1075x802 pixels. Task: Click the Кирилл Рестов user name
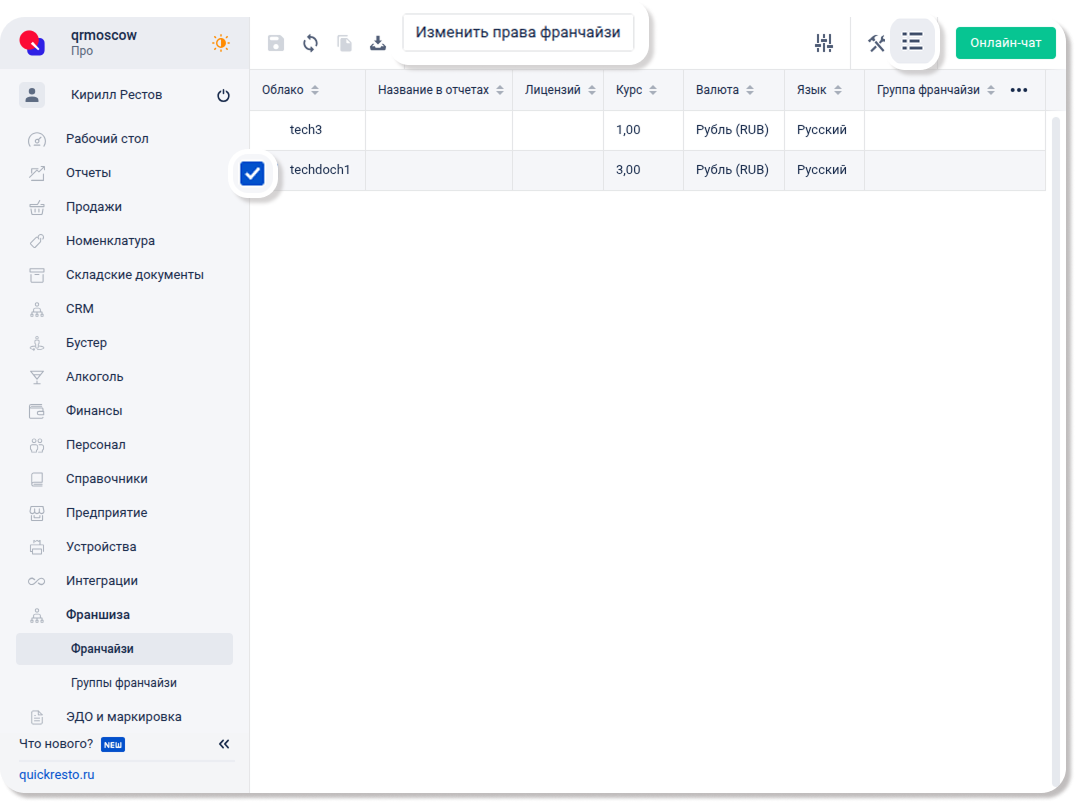tap(117, 95)
